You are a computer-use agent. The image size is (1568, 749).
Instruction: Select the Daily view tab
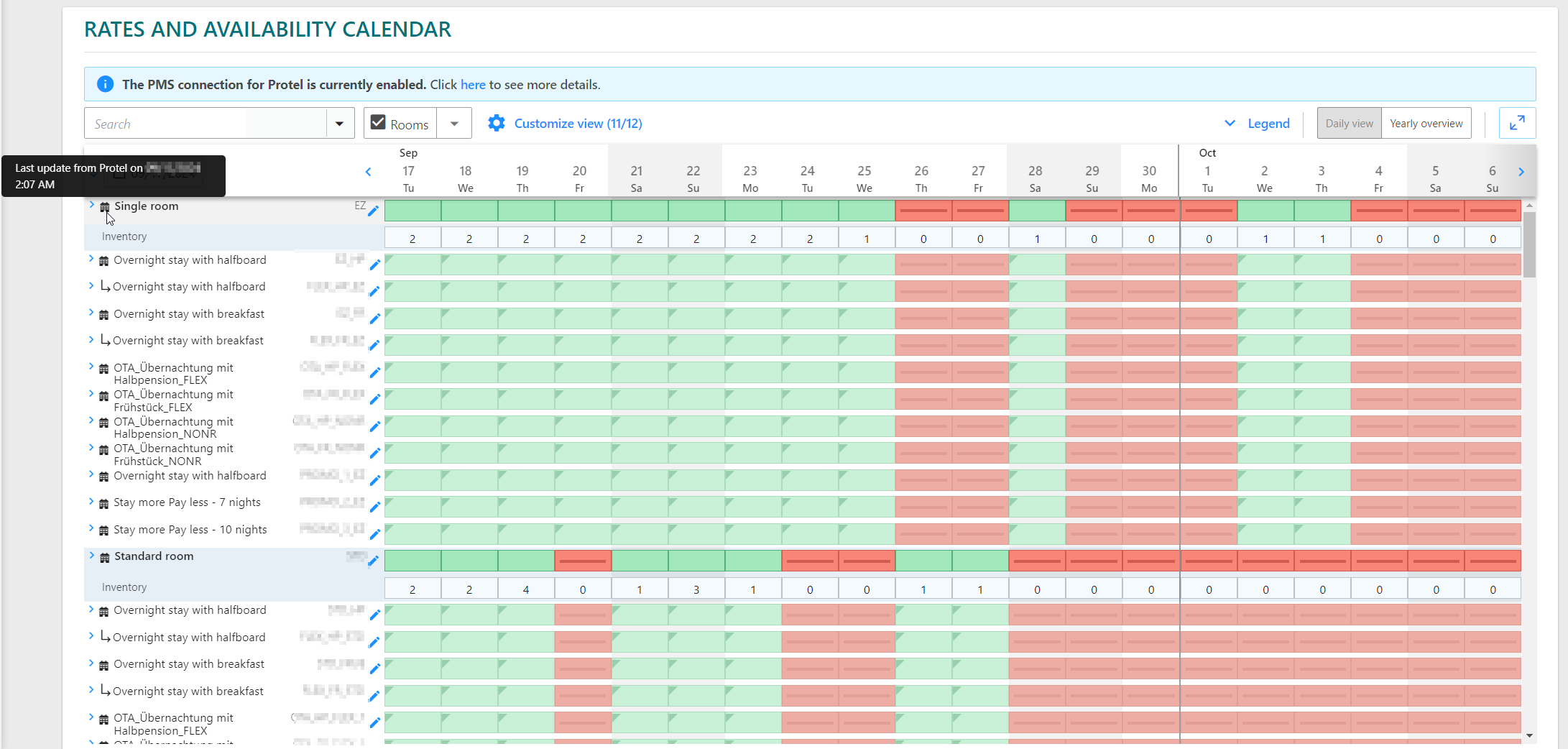tap(1349, 123)
